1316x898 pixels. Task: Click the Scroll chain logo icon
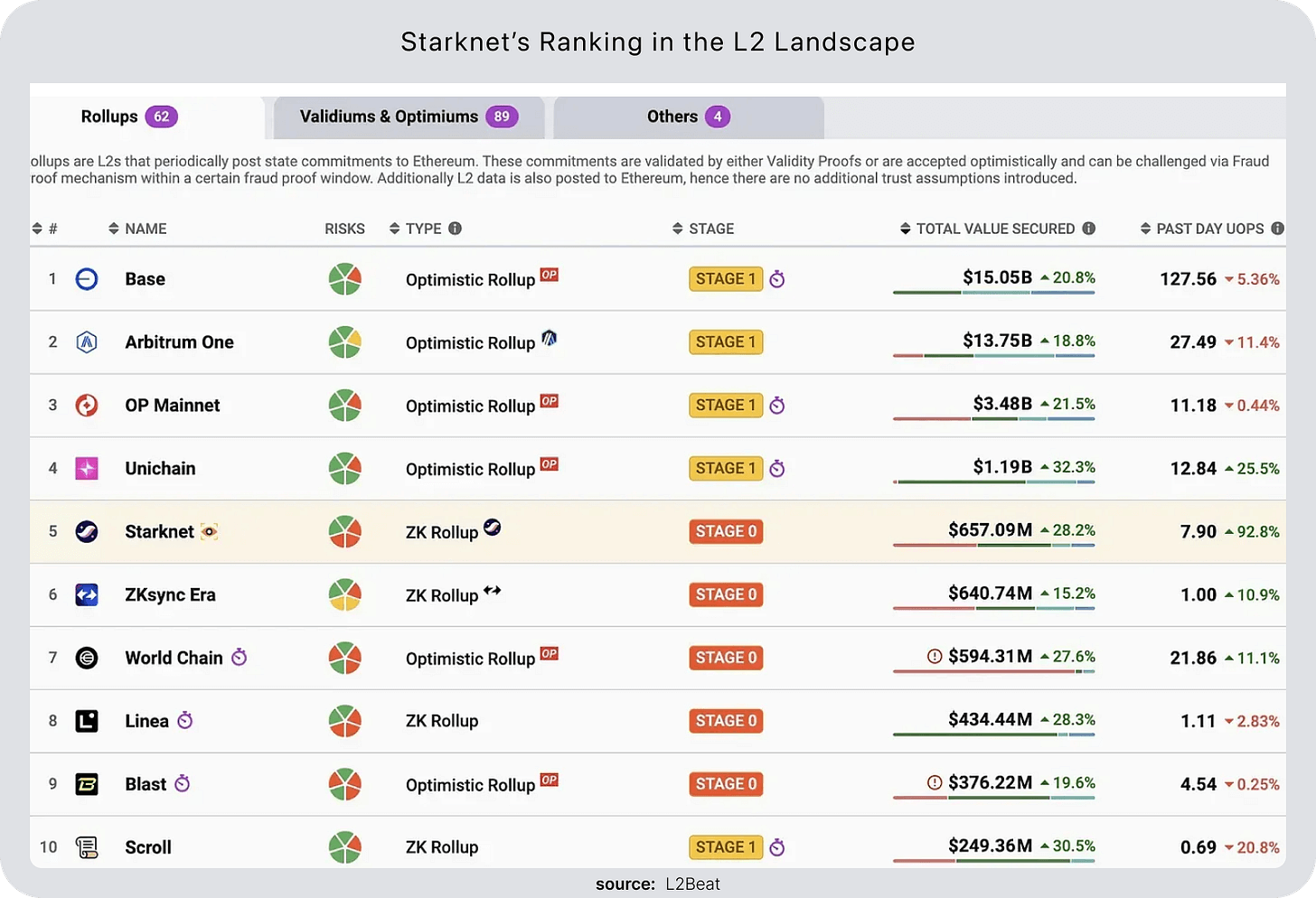[x=86, y=847]
